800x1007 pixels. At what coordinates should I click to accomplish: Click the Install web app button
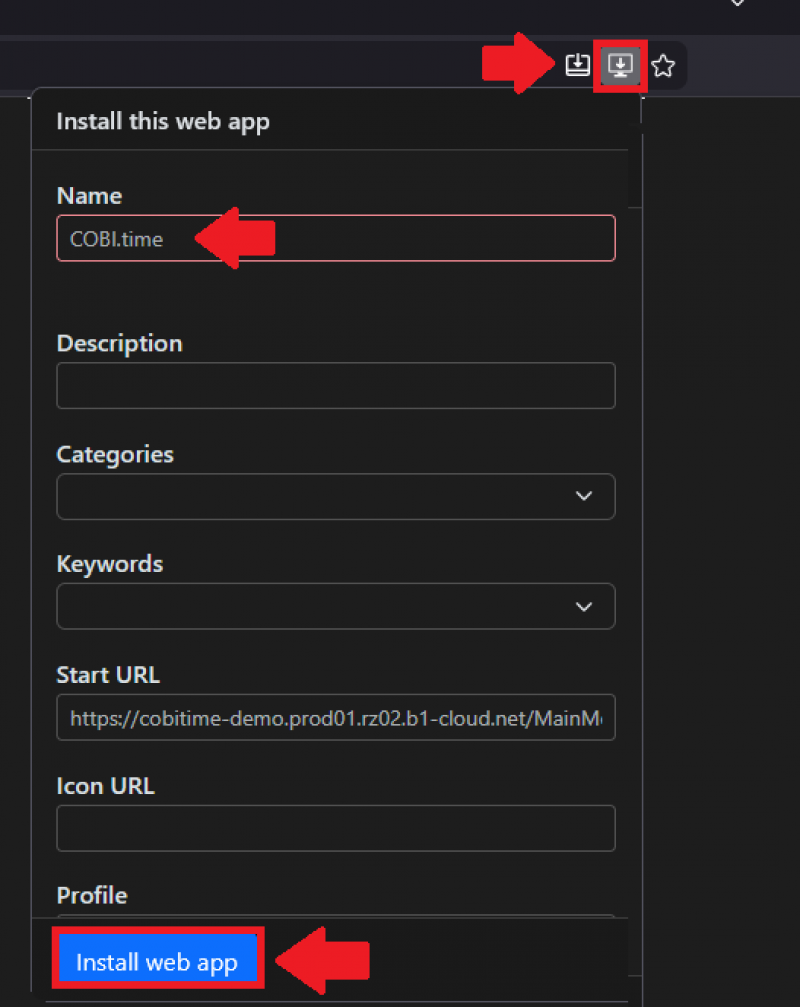point(157,962)
